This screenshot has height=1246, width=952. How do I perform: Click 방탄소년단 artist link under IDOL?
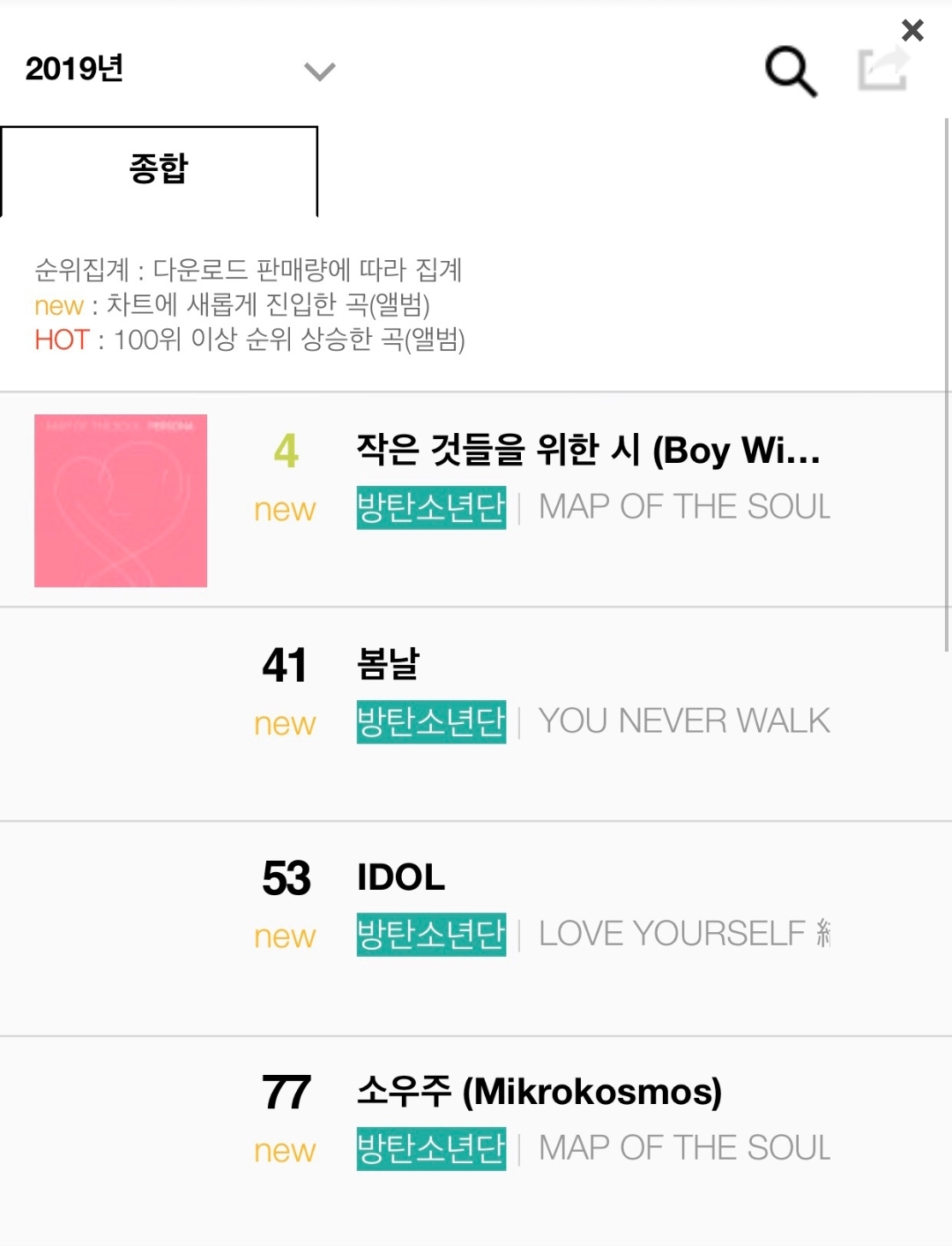point(431,935)
